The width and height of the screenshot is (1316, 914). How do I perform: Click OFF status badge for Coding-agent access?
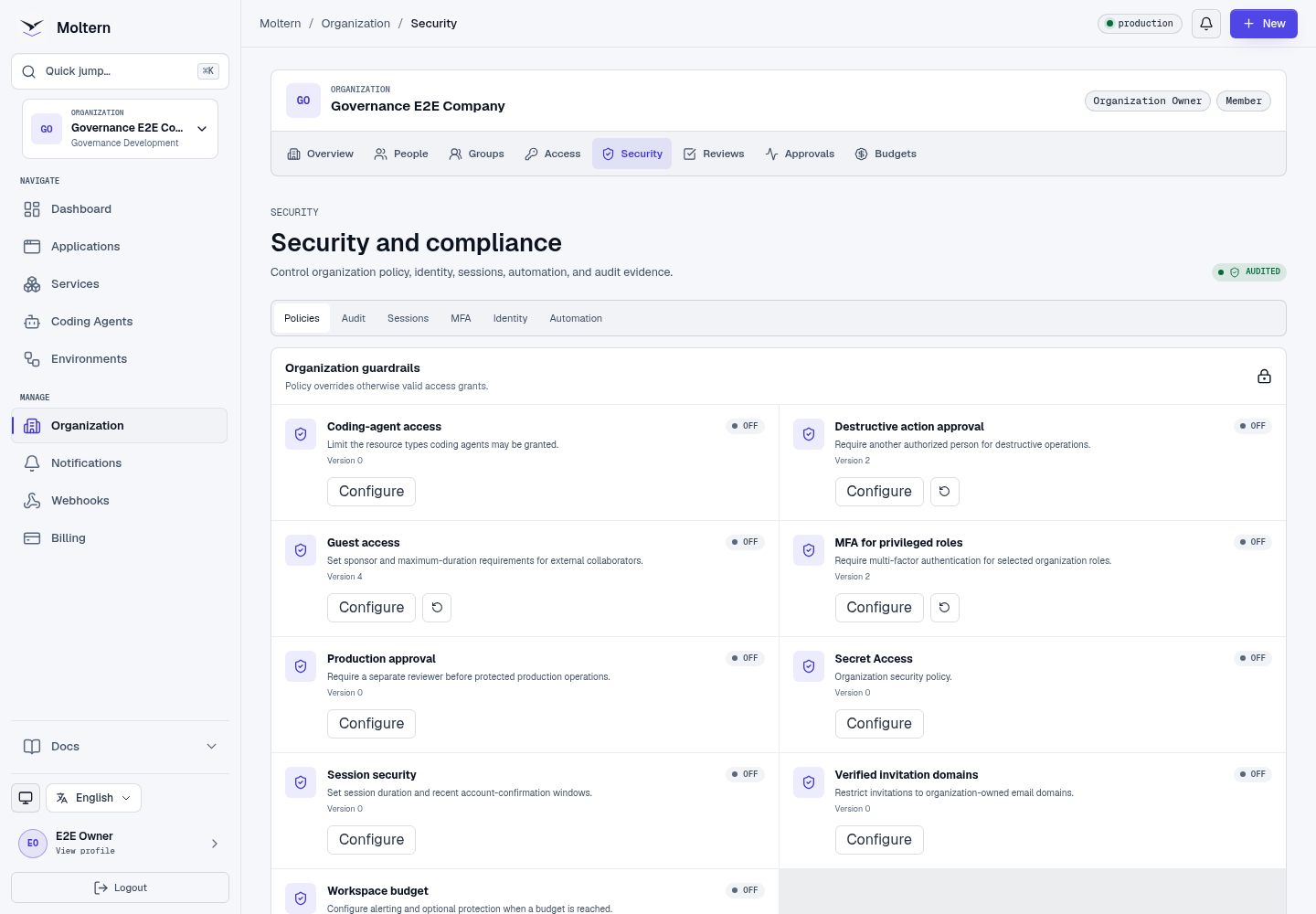pos(745,426)
